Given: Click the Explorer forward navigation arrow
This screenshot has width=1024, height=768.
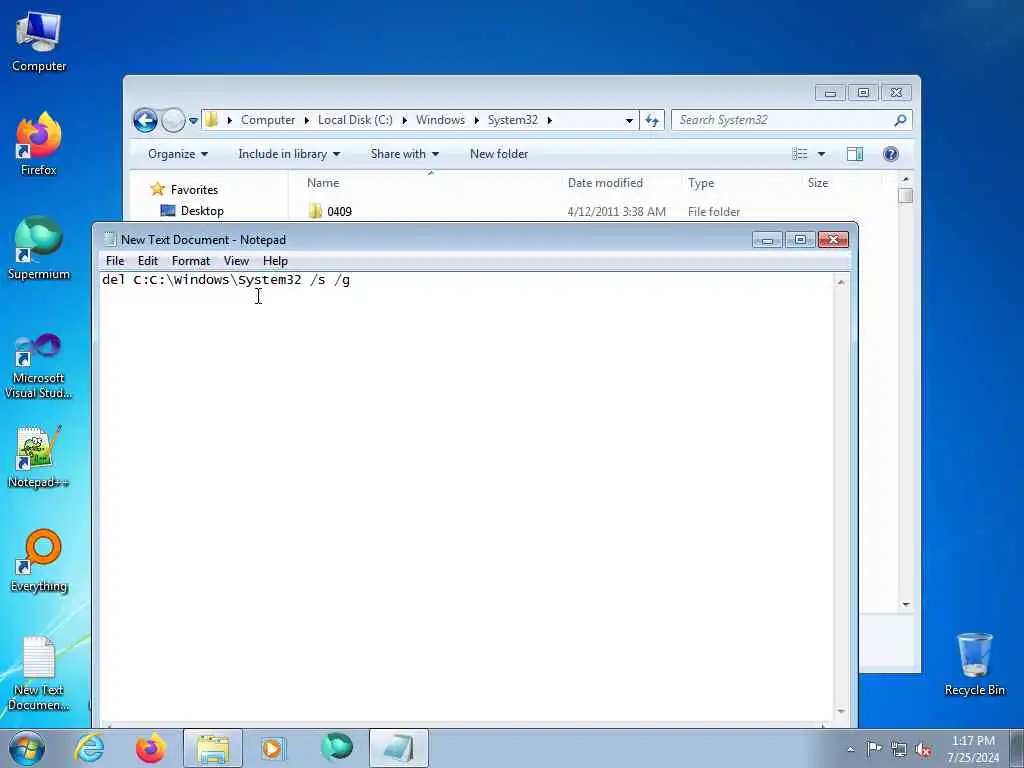Looking at the screenshot, I should click(173, 120).
